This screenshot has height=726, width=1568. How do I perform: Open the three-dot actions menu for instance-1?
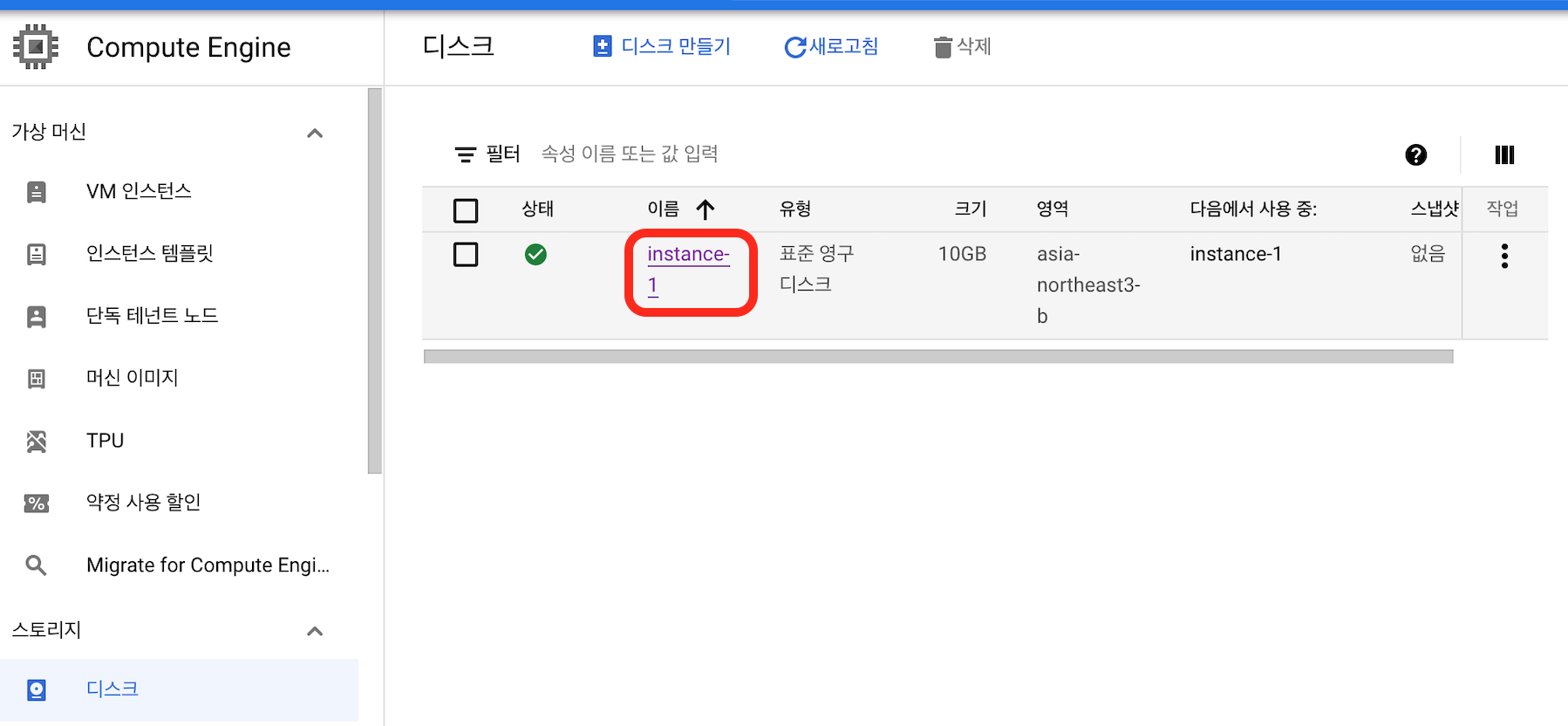point(1504,256)
